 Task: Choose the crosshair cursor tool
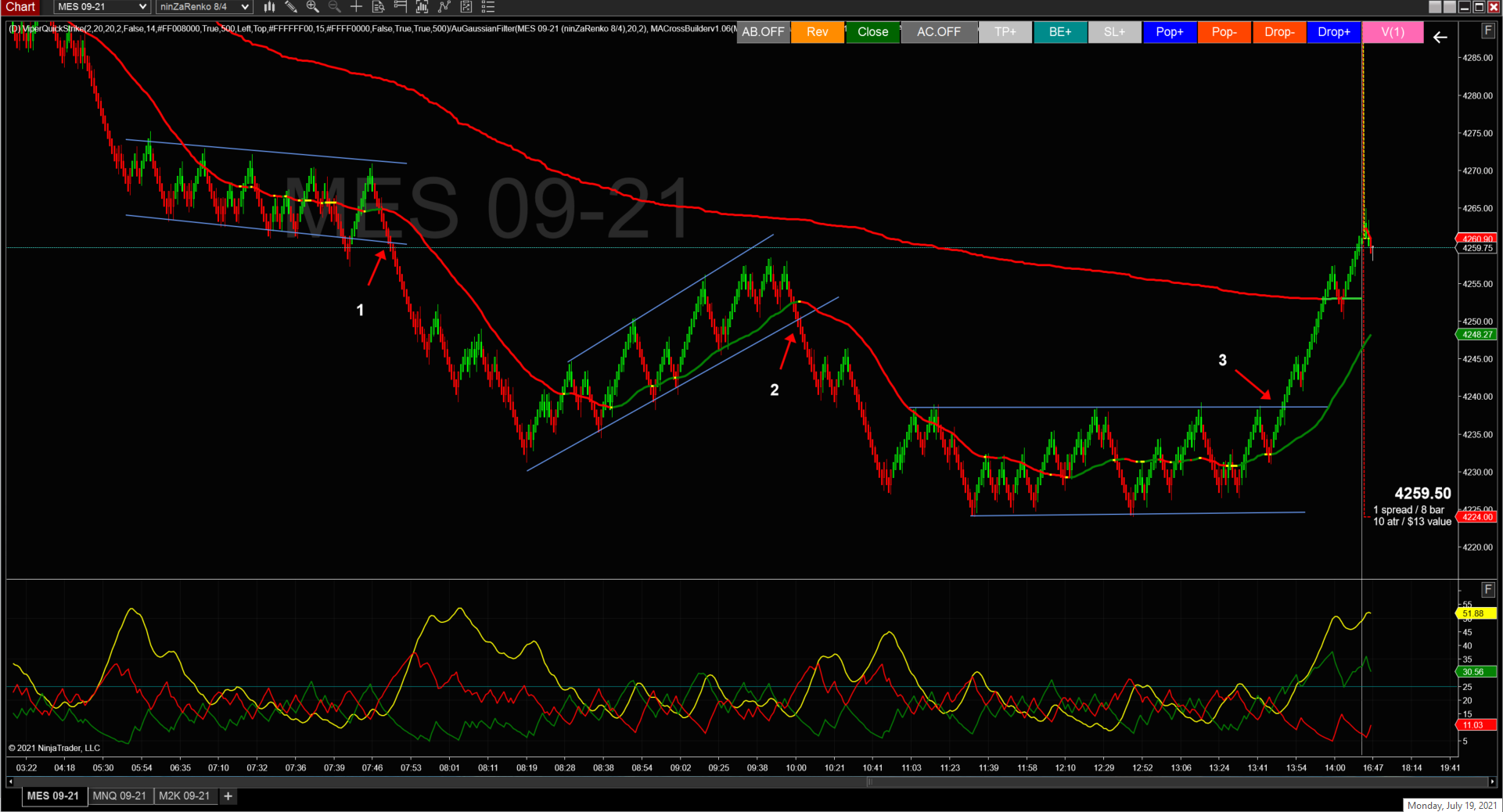click(356, 7)
